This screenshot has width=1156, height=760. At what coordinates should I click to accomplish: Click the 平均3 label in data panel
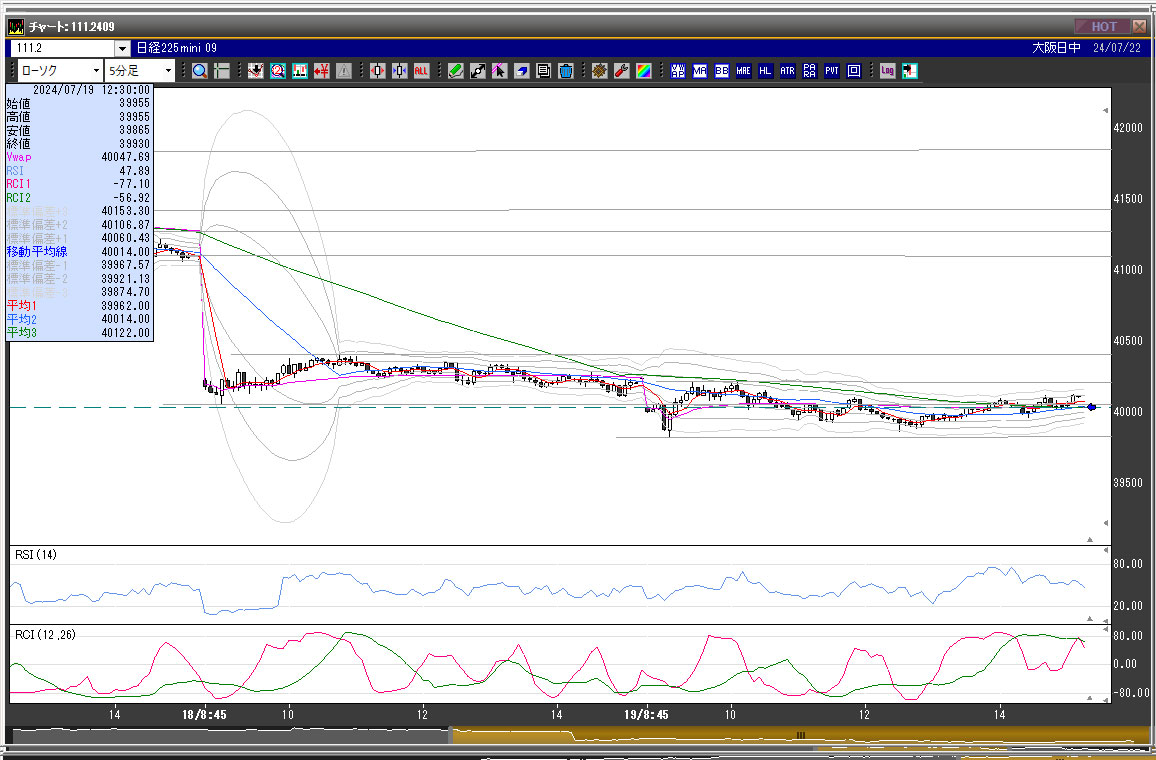coord(21,333)
